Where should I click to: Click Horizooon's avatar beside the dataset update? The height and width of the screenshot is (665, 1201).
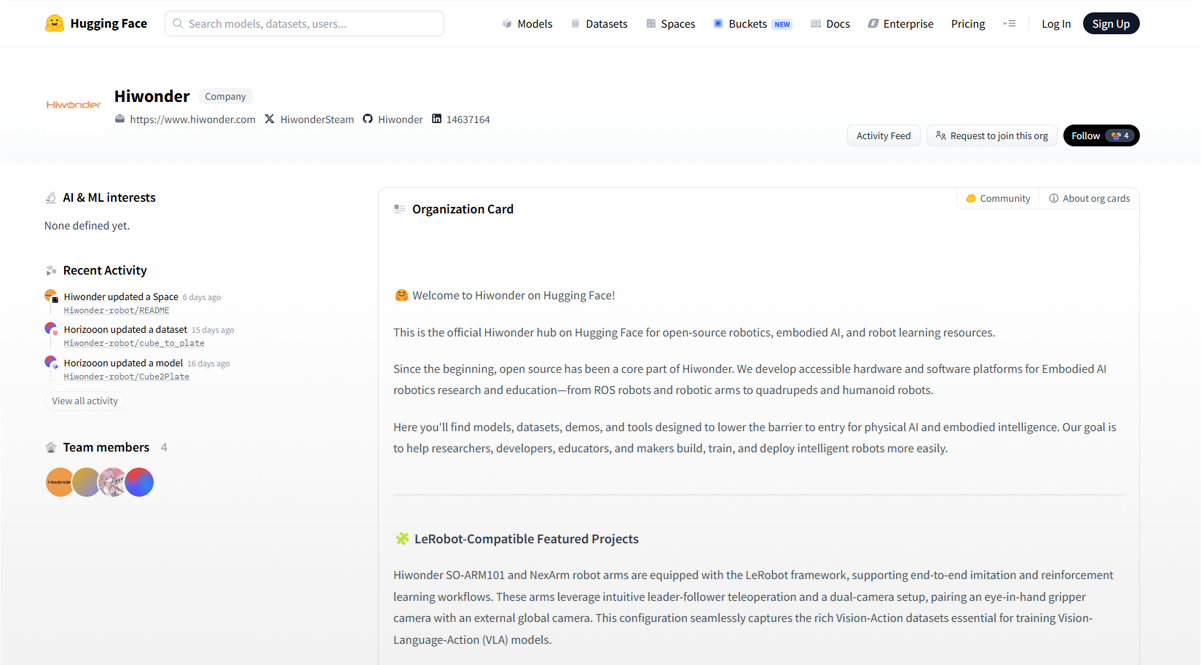pyautogui.click(x=51, y=329)
